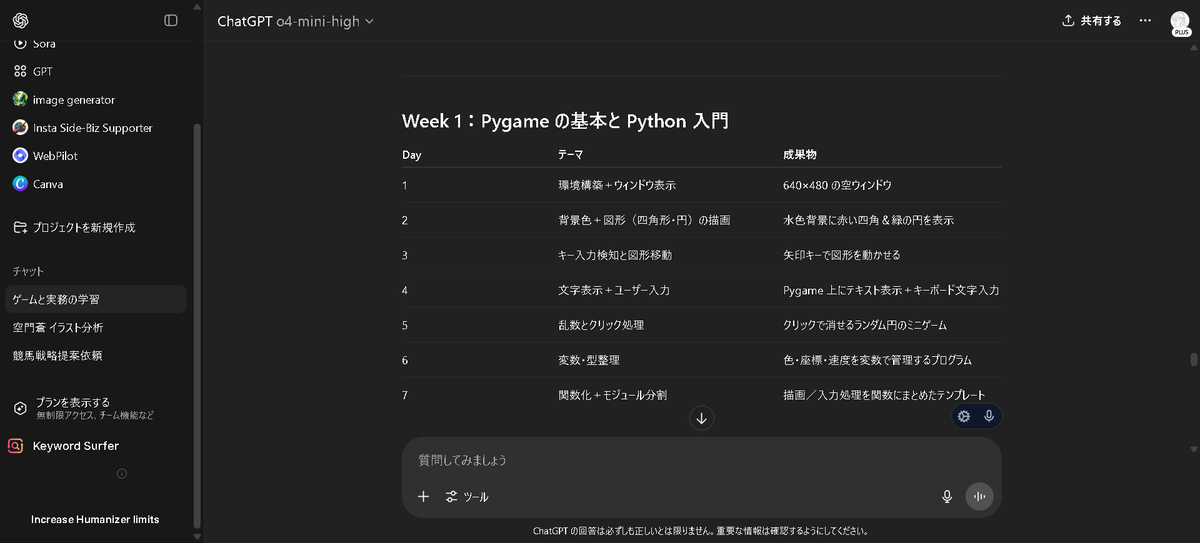Open the Sora icon in the sidebar

coord(20,43)
